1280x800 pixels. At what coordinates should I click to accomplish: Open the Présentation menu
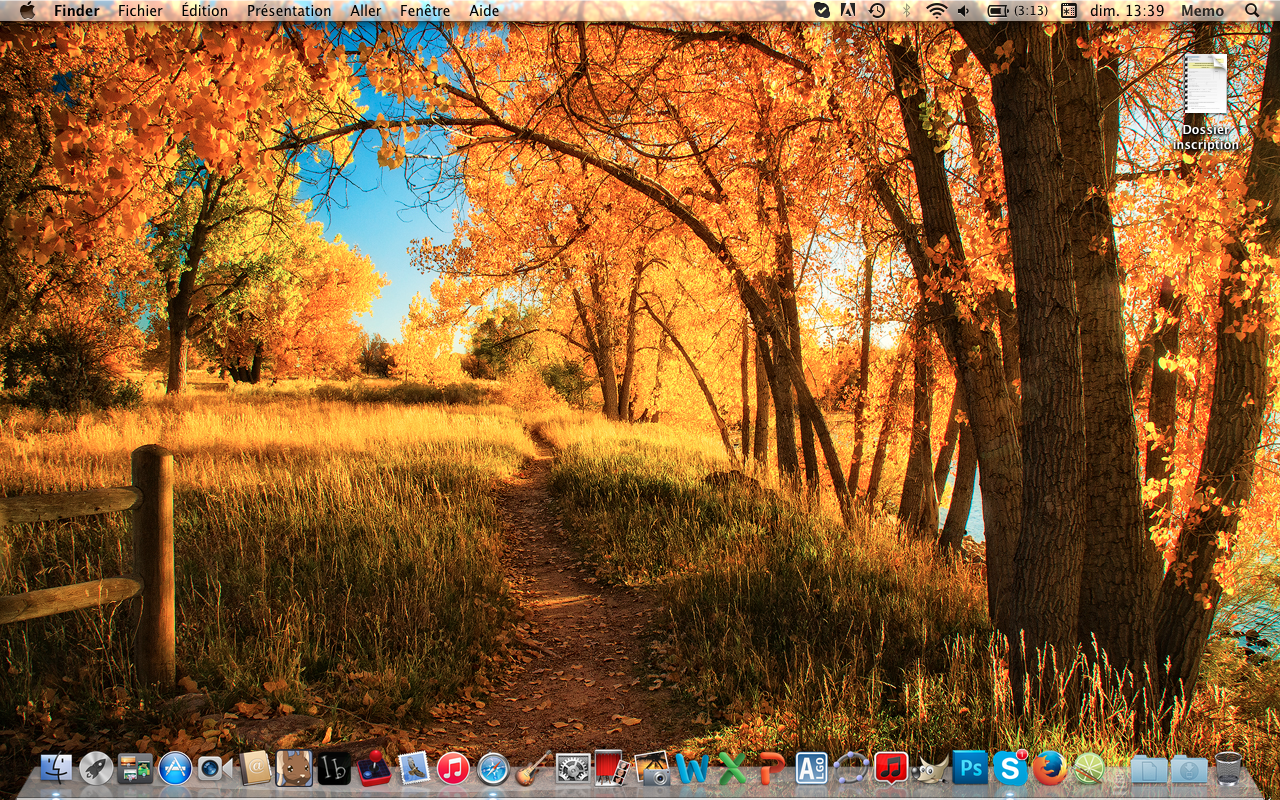289,11
